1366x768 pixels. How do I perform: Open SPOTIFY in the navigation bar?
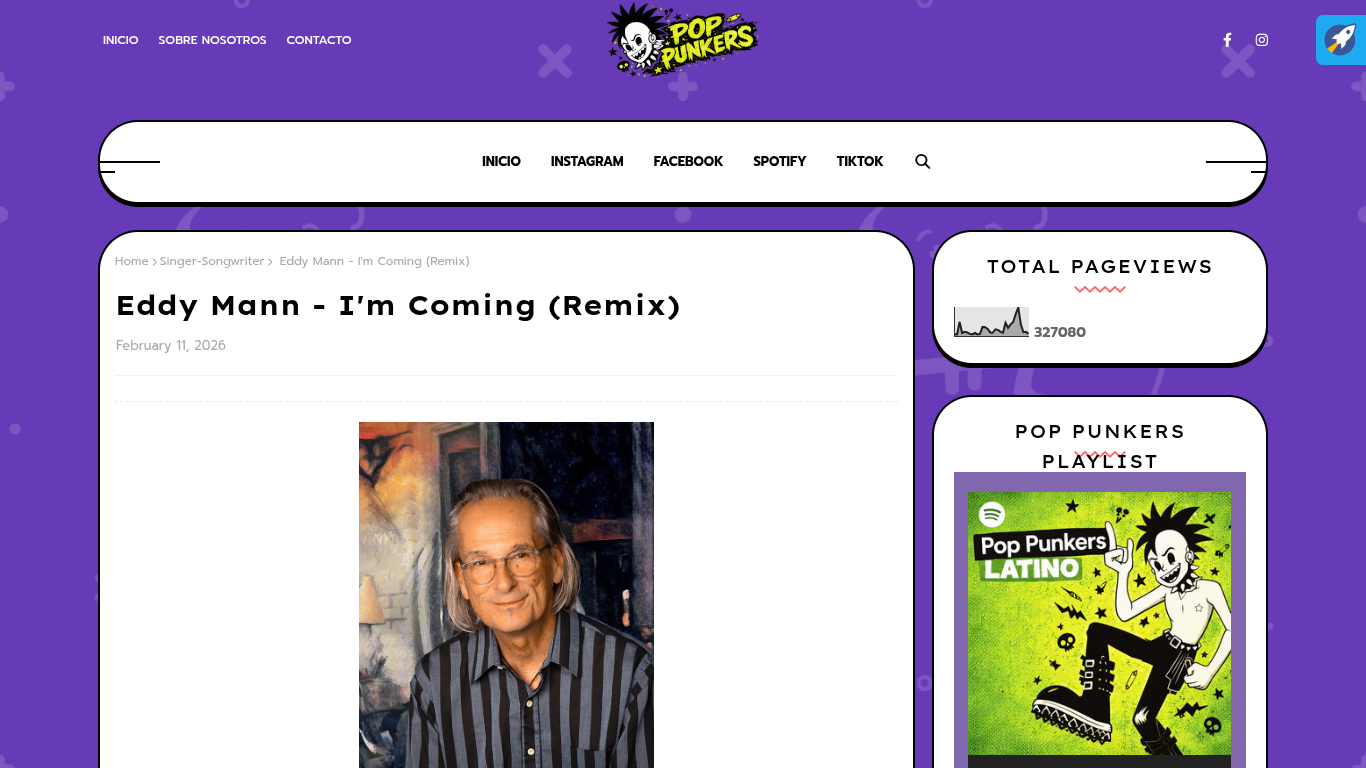click(779, 161)
